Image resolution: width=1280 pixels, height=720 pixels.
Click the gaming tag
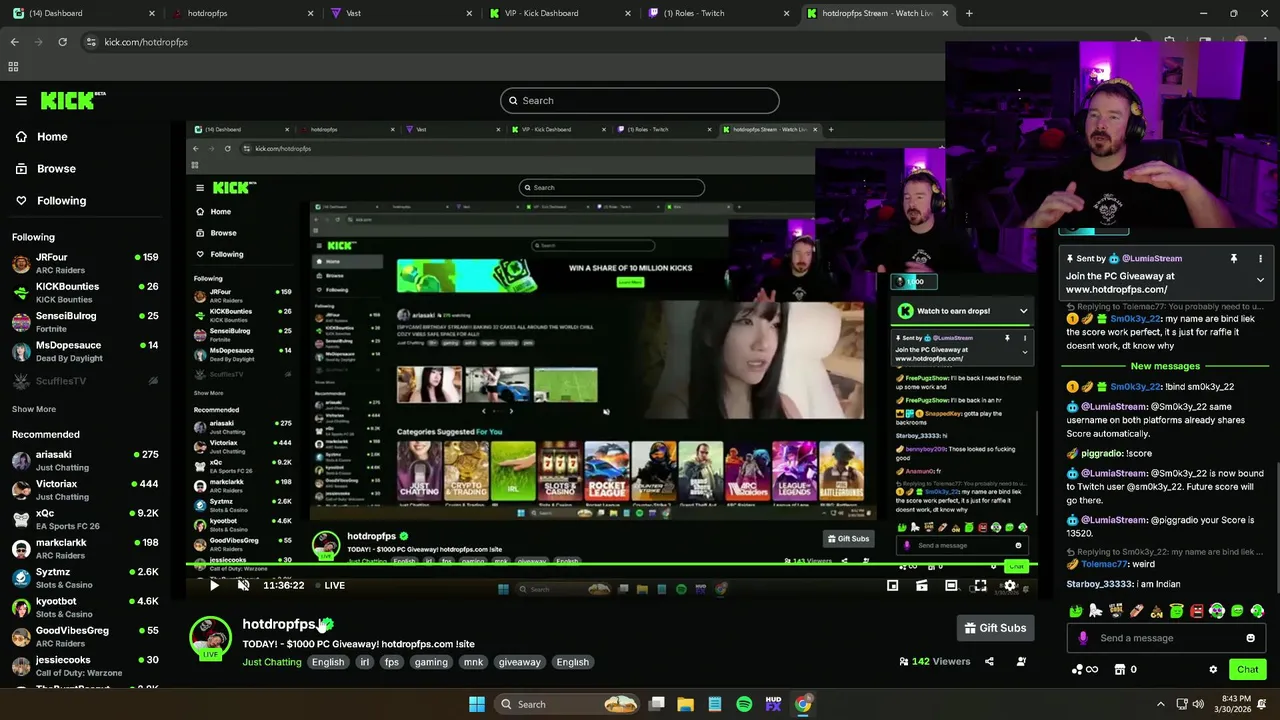(x=431, y=662)
